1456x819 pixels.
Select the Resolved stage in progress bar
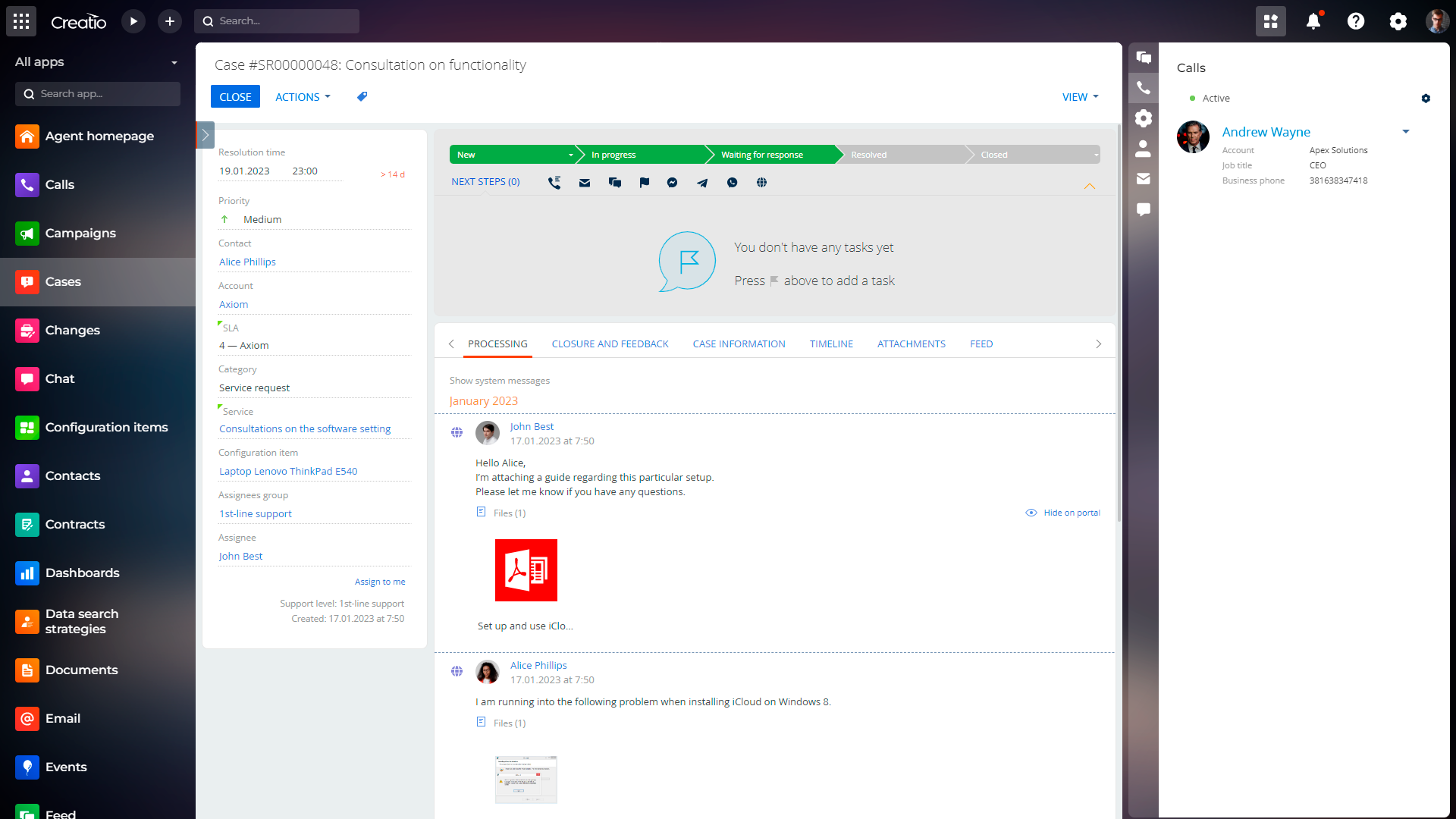pos(869,155)
